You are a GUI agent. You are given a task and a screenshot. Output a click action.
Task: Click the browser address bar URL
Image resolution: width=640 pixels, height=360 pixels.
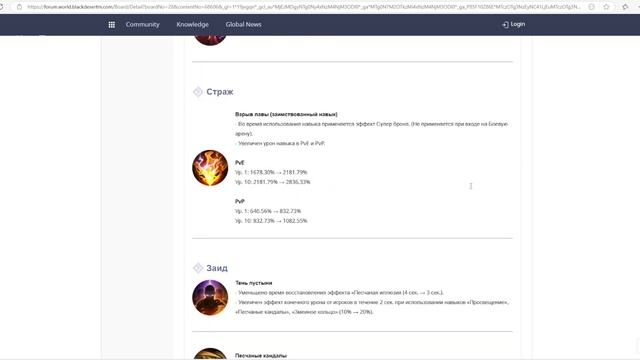(304, 7)
